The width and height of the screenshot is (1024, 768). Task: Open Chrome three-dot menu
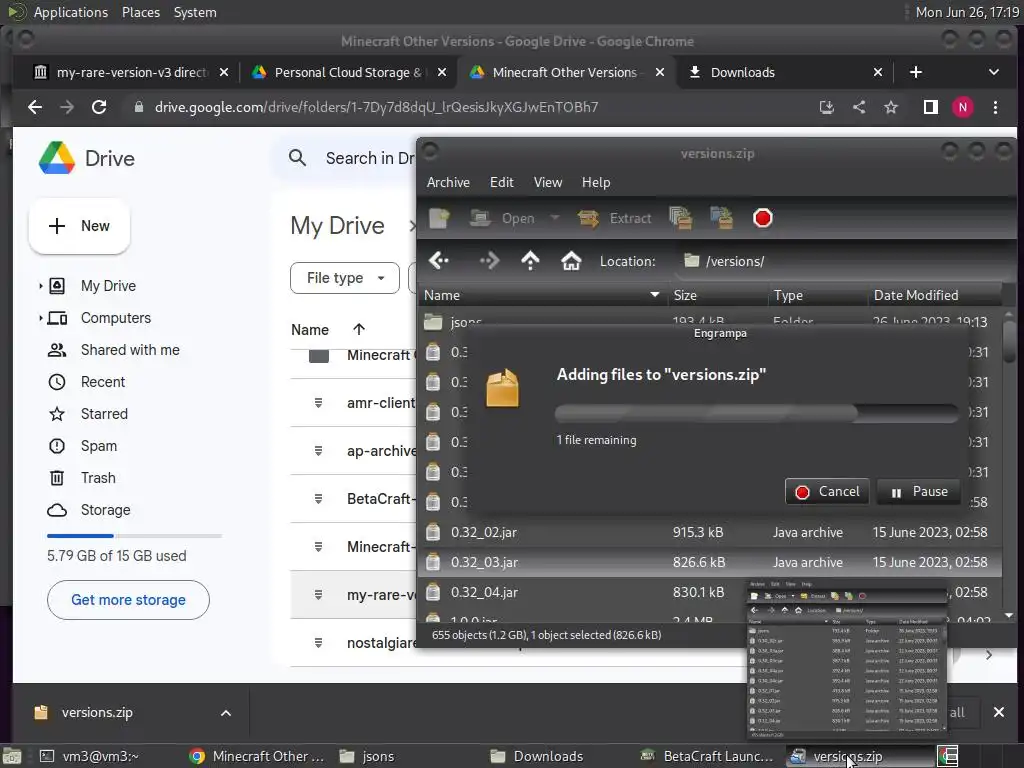pos(995,107)
